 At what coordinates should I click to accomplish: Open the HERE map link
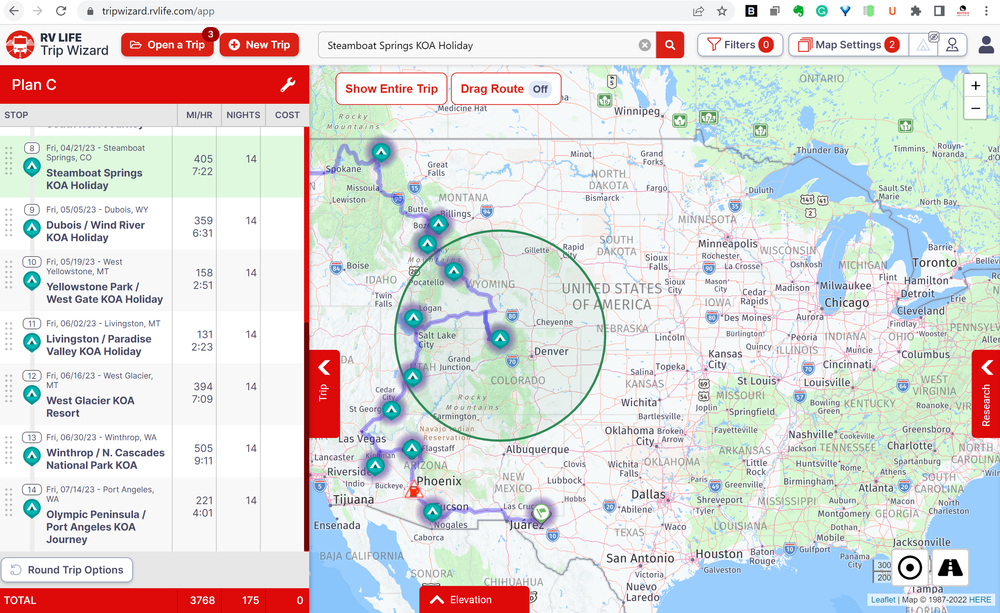(980, 600)
